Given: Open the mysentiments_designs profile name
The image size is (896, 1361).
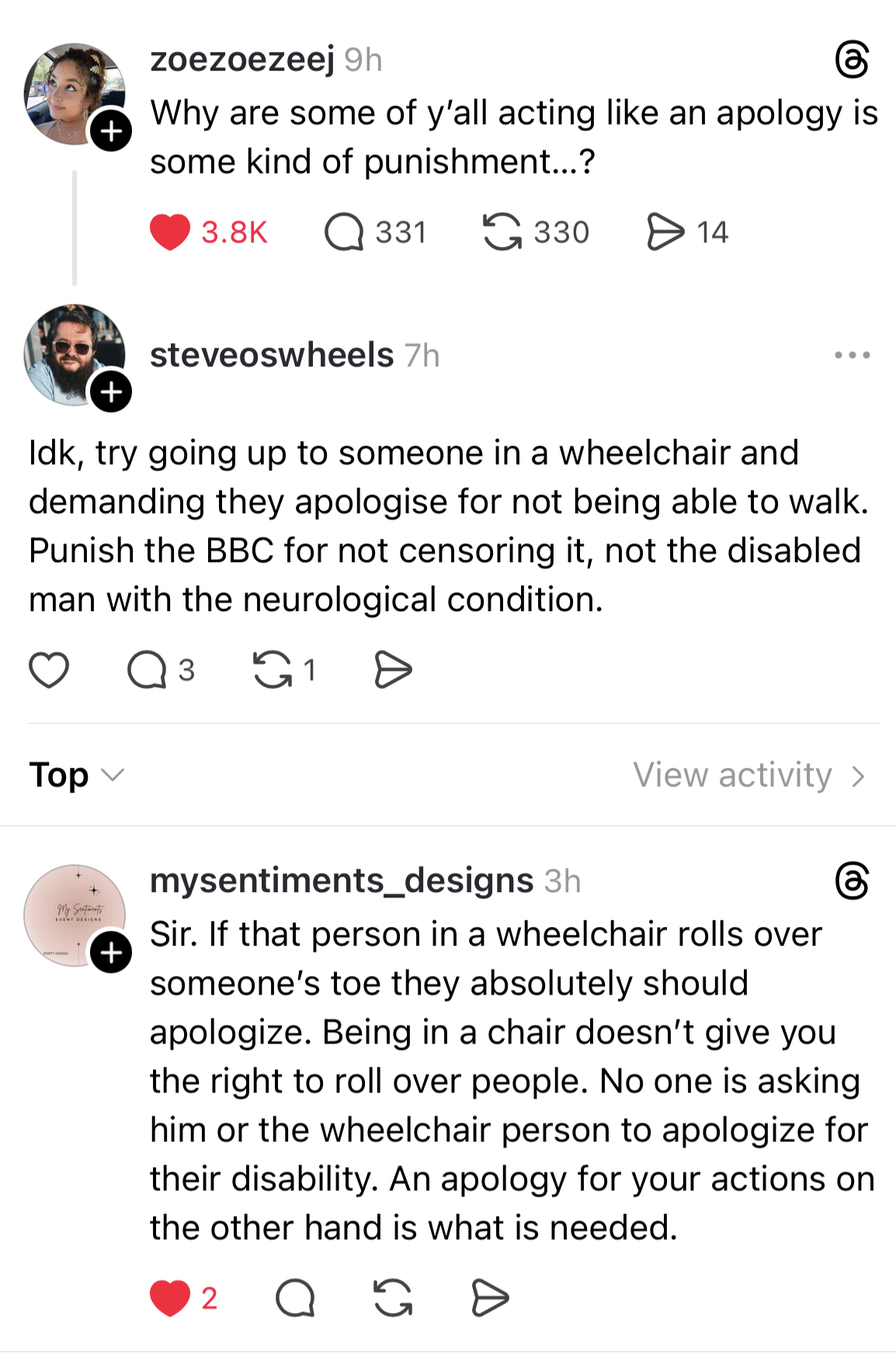Looking at the screenshot, I should pos(342,880).
